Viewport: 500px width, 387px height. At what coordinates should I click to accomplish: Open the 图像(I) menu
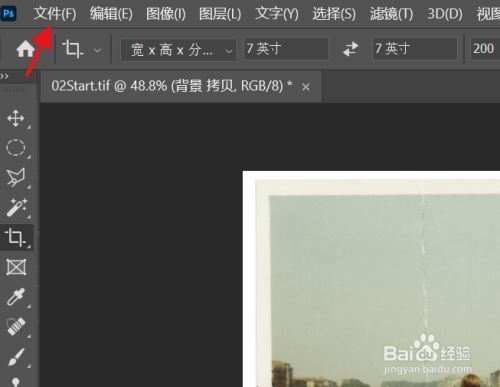coord(166,14)
